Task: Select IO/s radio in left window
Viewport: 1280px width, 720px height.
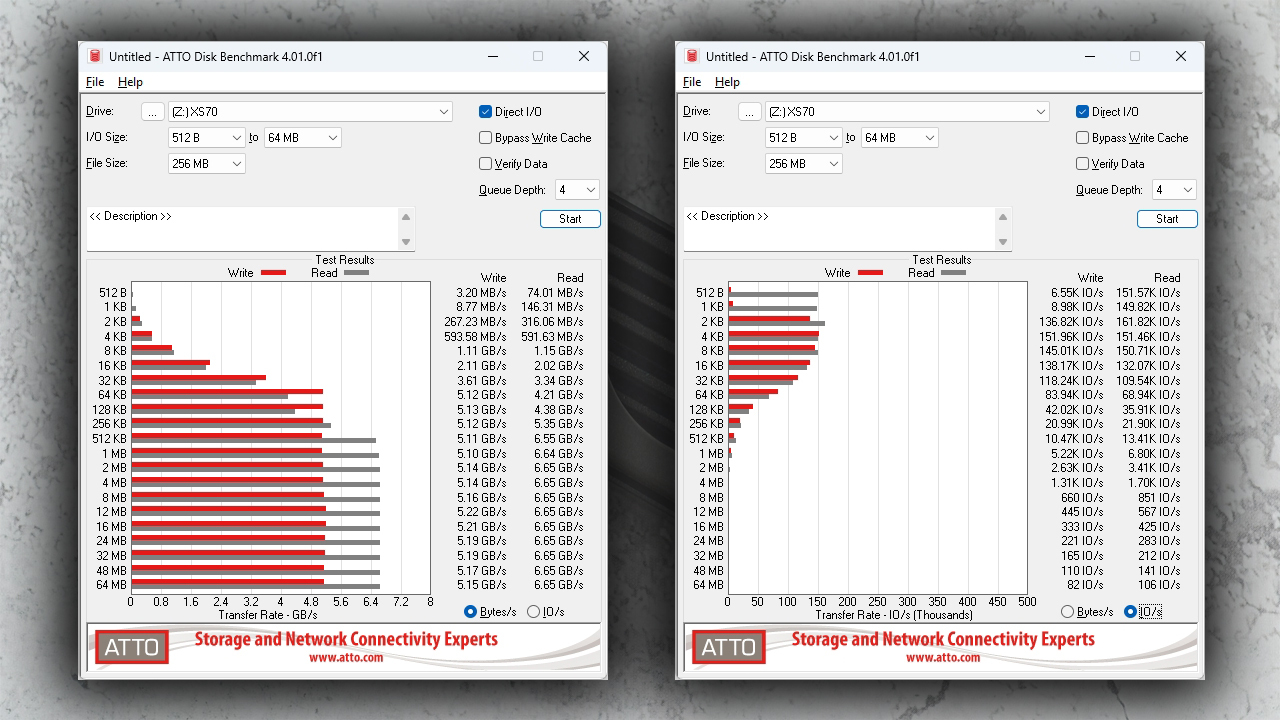Action: pos(533,612)
